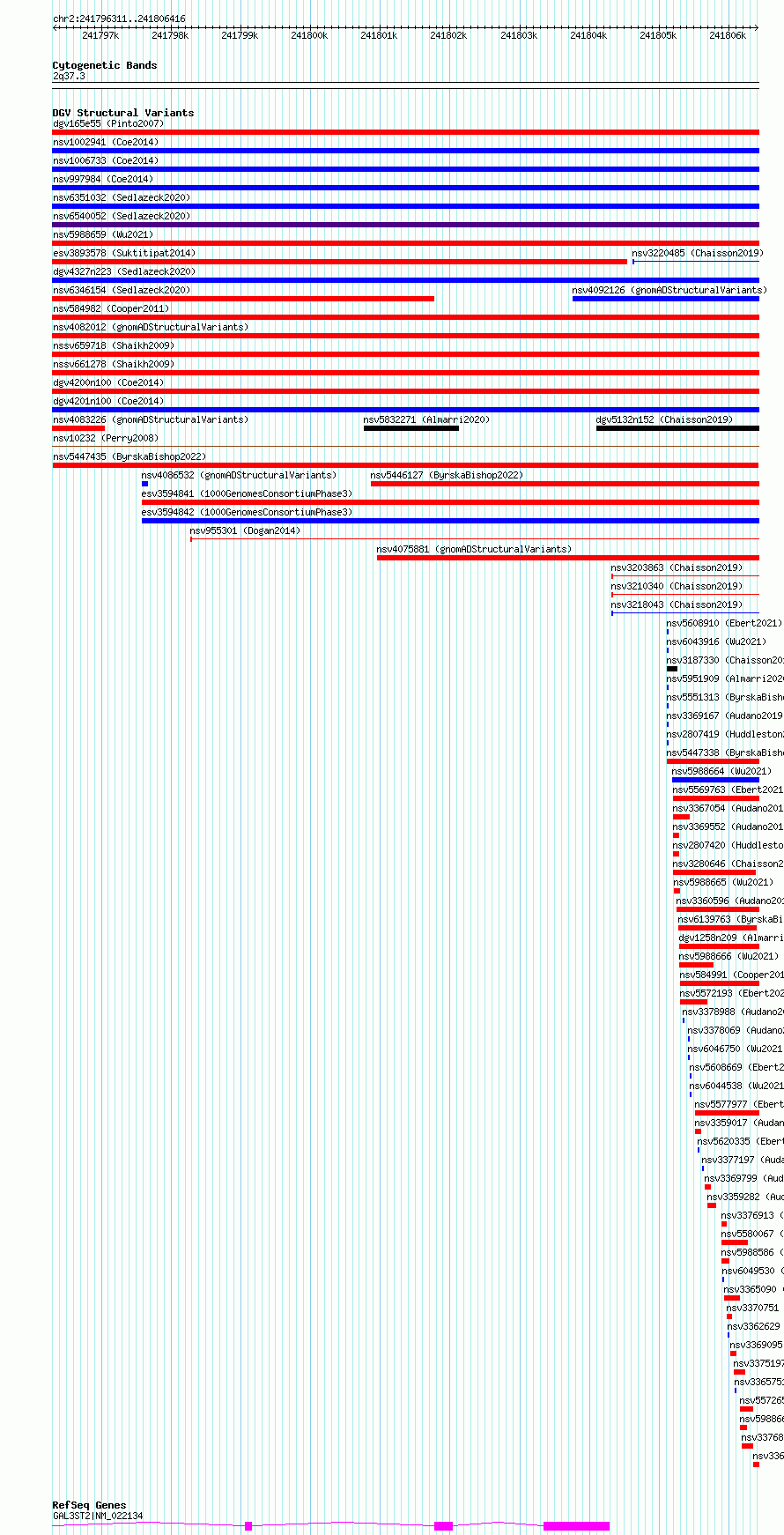The image size is (784, 1535).
Task: Open dgv4200n100 (Coe2014) variant label
Action: coord(108,383)
